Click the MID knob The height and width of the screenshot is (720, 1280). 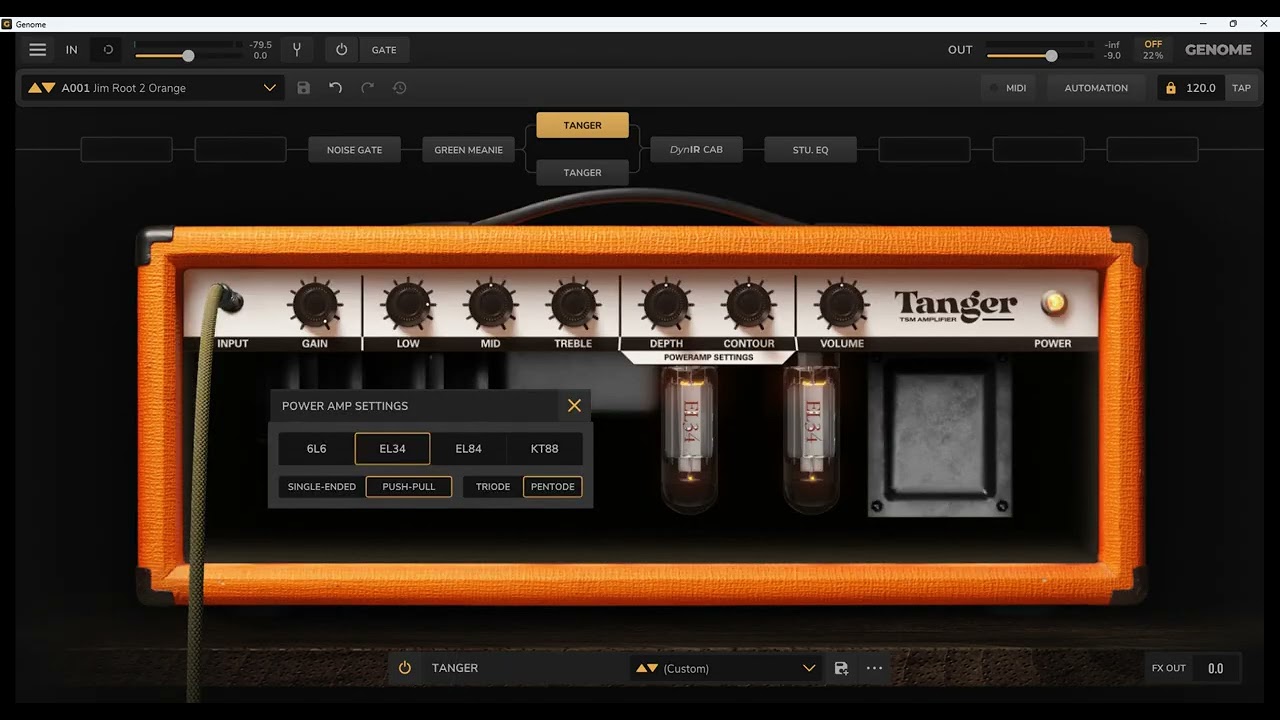(x=490, y=305)
